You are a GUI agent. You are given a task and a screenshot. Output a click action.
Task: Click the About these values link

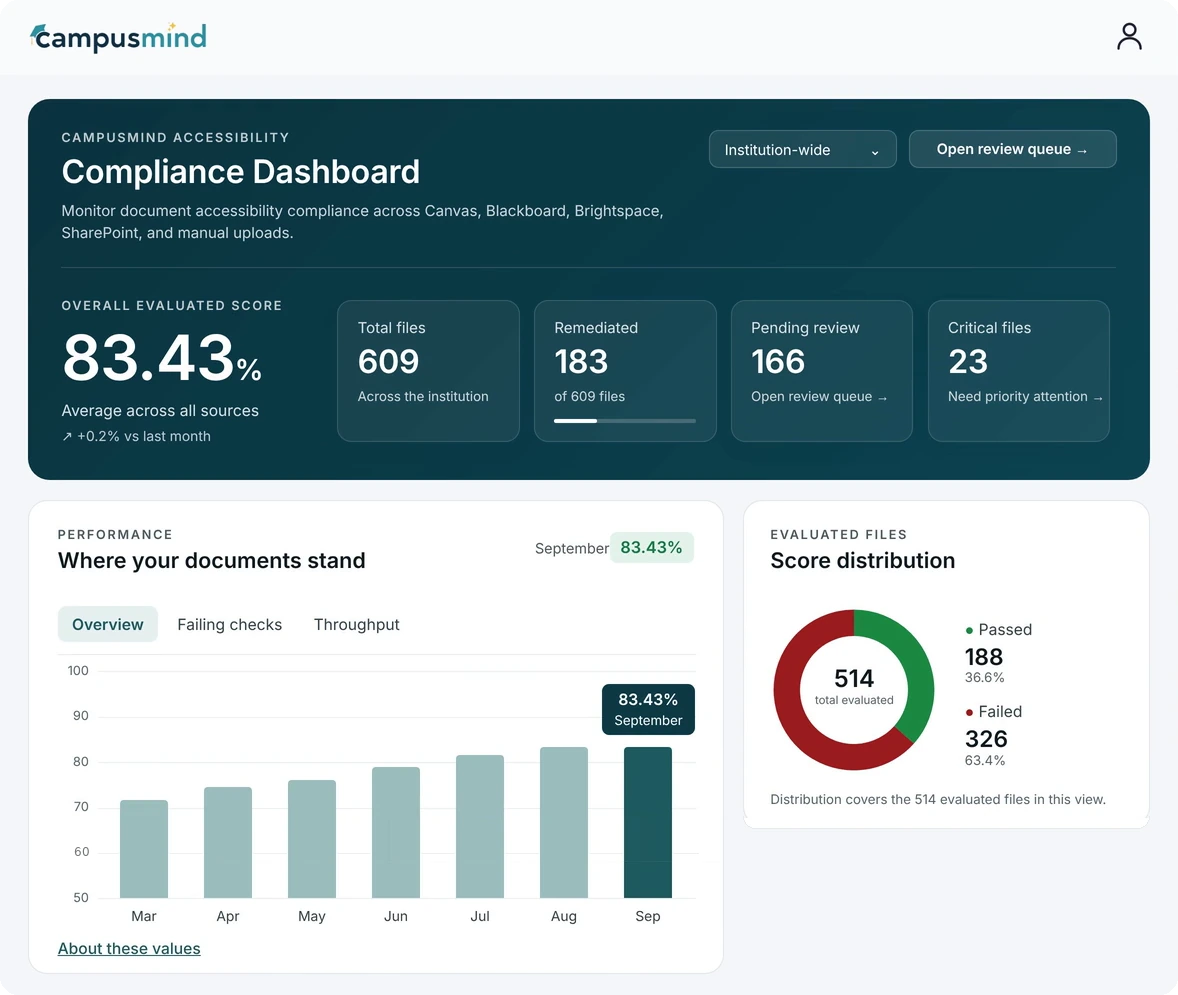coord(129,948)
